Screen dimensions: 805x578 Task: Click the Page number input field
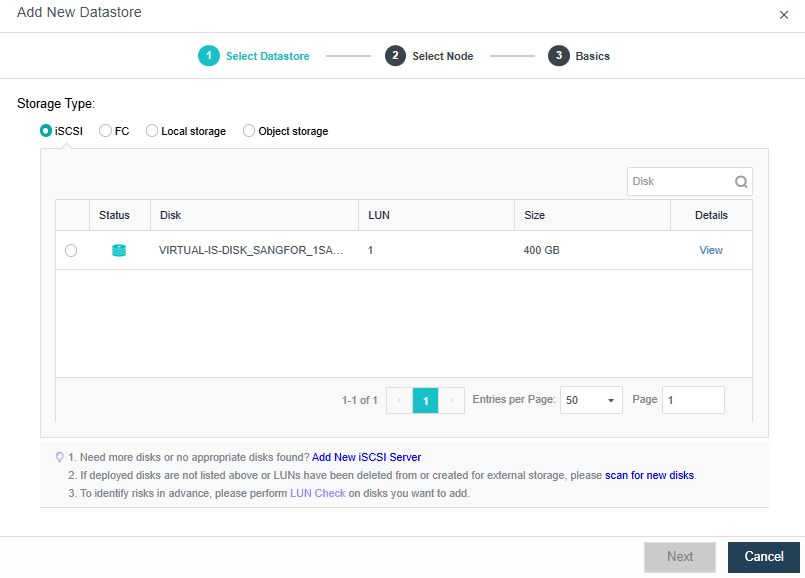(x=693, y=400)
